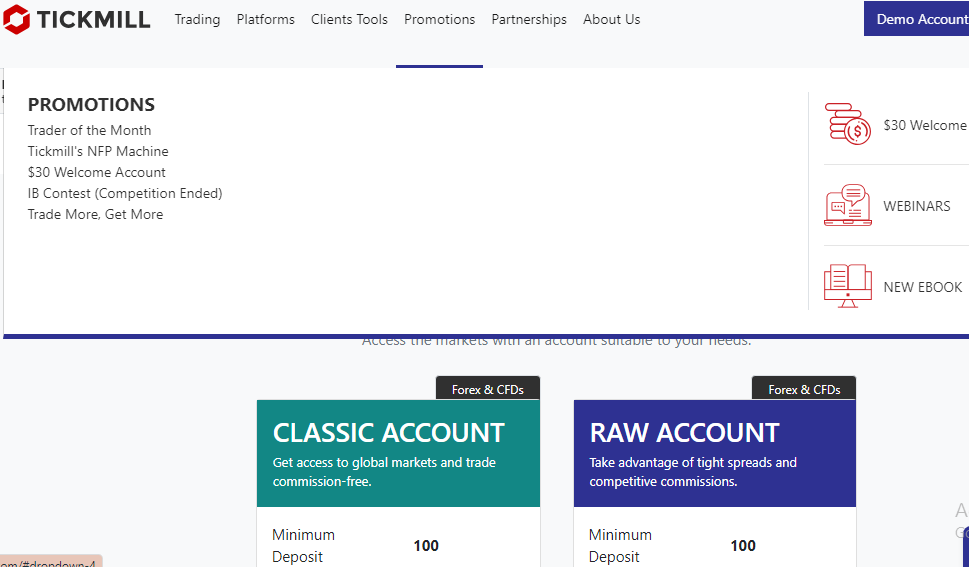Open the About Us menu
This screenshot has height=567, width=969.
point(612,20)
